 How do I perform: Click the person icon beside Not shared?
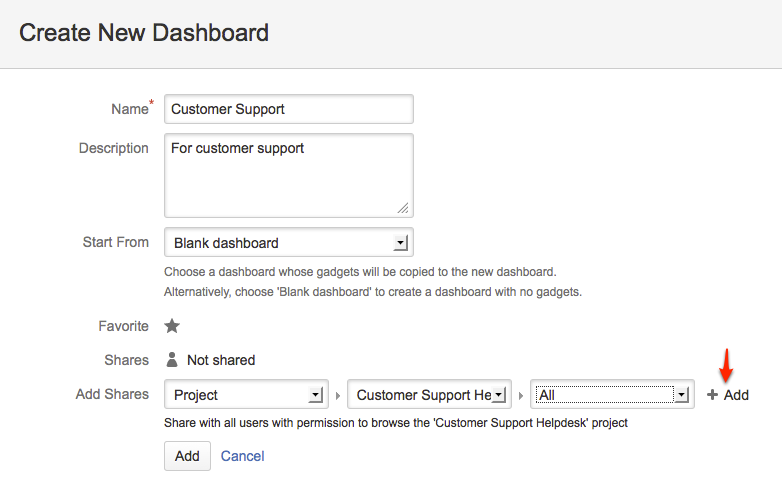click(172, 360)
